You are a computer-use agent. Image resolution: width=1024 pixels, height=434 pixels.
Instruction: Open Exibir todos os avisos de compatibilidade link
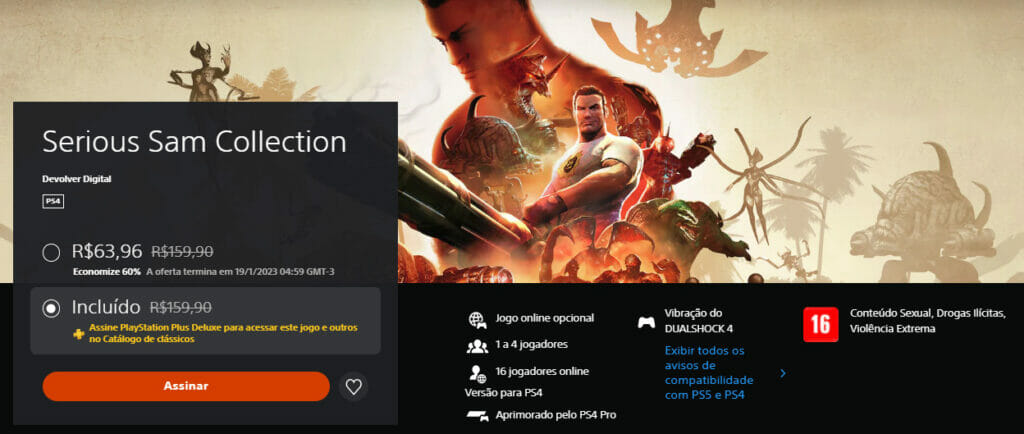709,373
